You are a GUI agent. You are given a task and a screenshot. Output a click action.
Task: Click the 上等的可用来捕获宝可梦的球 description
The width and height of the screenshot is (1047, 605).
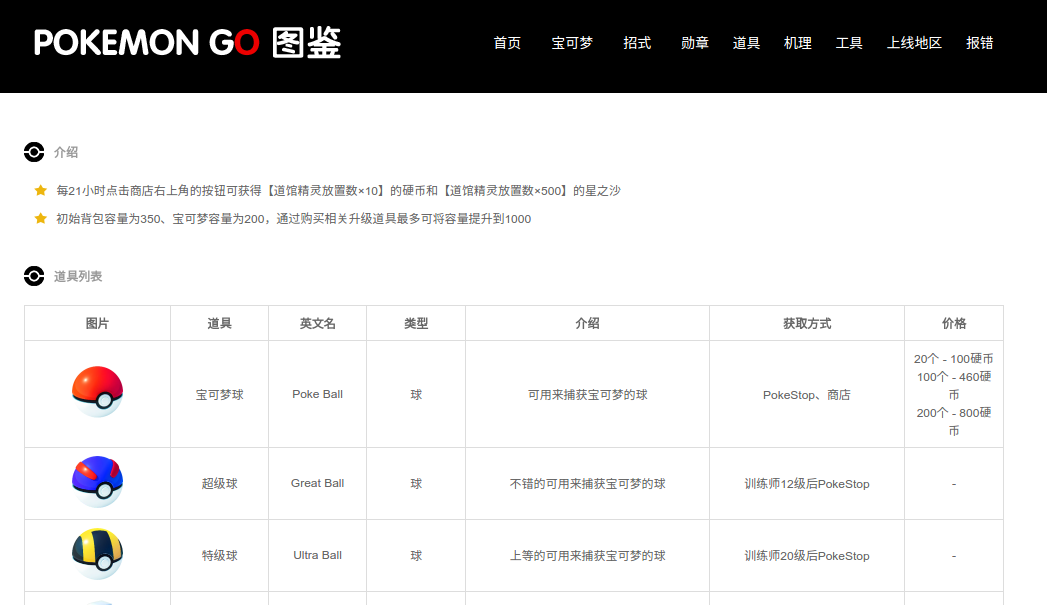click(587, 556)
